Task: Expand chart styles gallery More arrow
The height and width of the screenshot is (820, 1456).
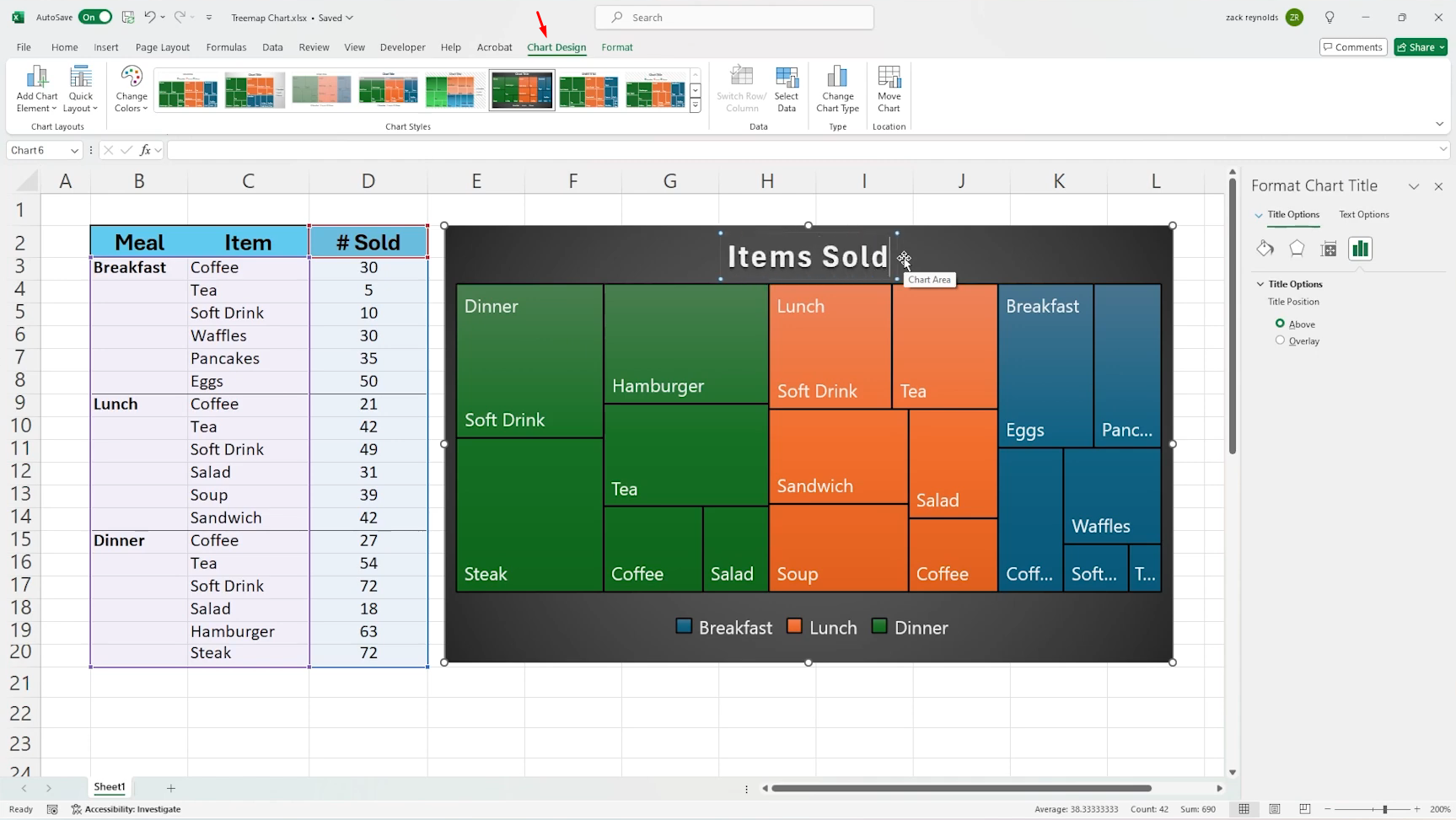Action: click(x=696, y=105)
